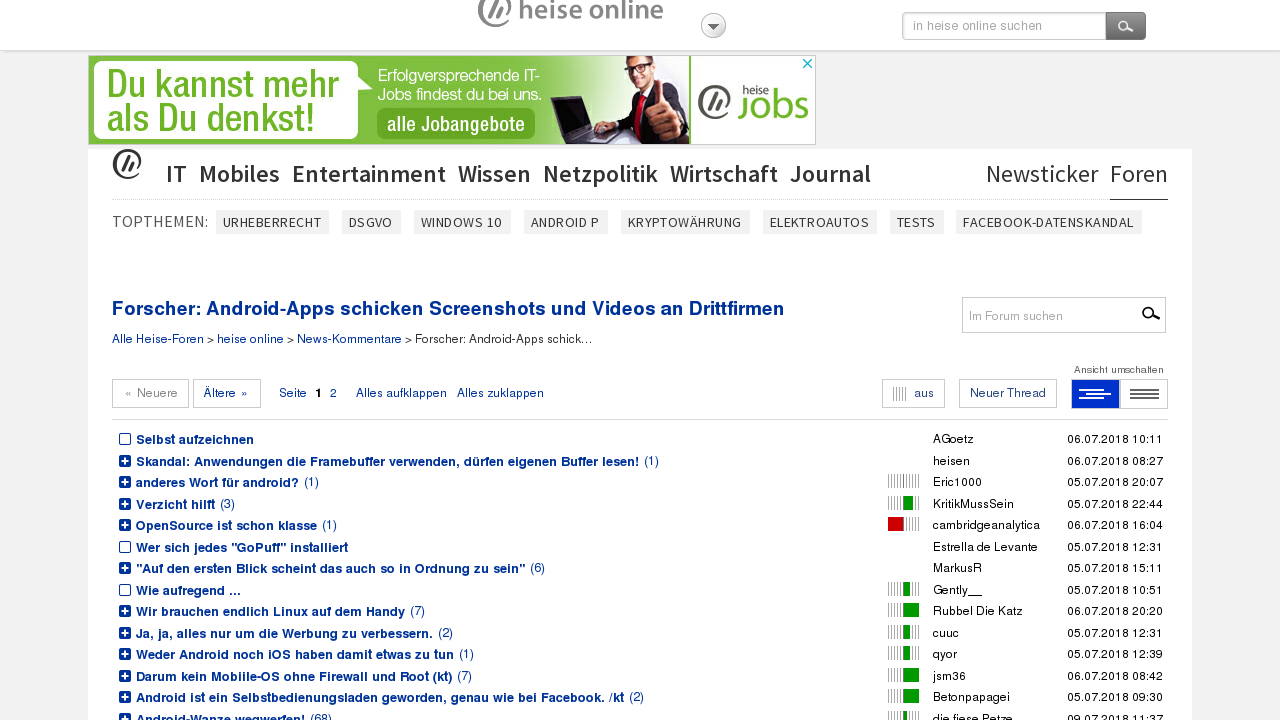Image resolution: width=1280 pixels, height=720 pixels.
Task: Click the date '06.07.2018 10:11'
Action: 1115,439
